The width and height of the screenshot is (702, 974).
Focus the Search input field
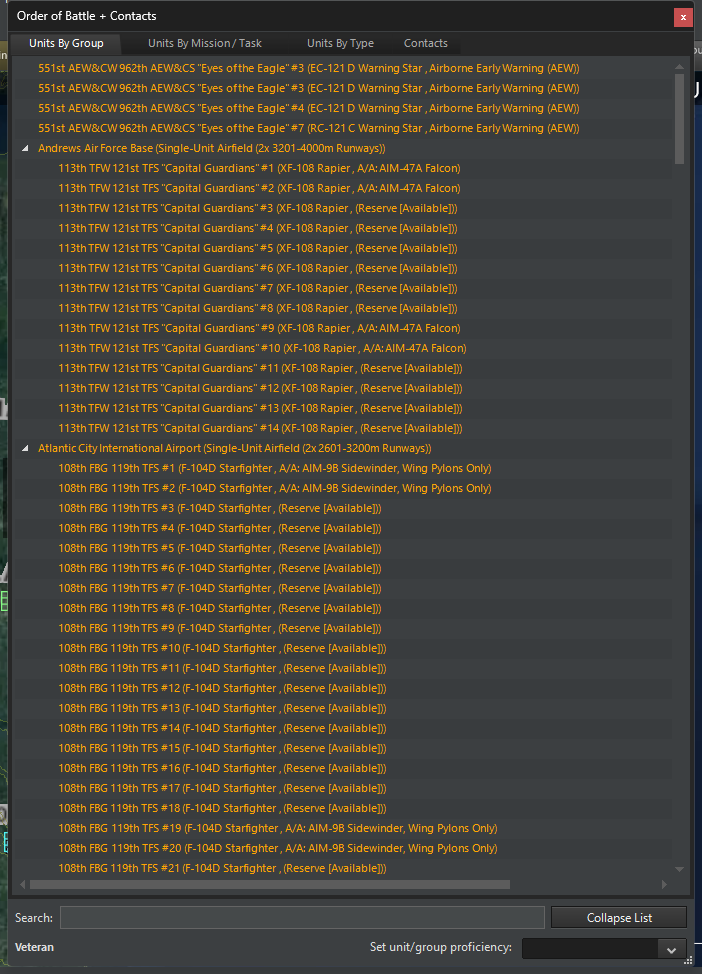pyautogui.click(x=302, y=917)
